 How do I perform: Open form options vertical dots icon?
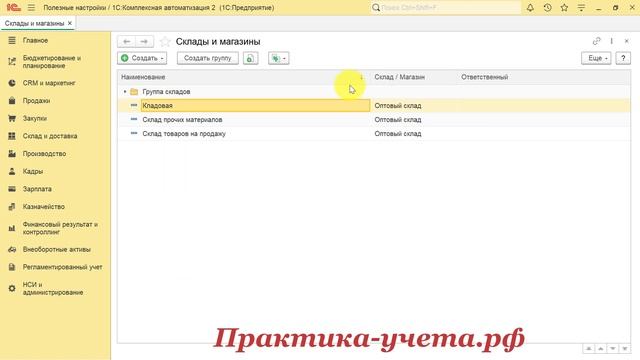pos(611,41)
